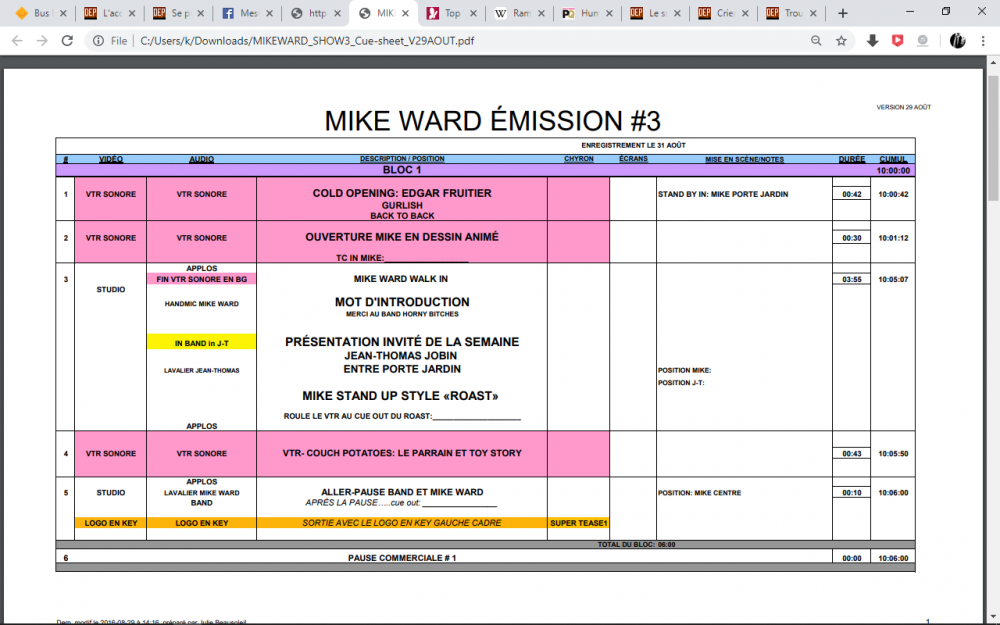Close the Hun tab

pyautogui.click(x=607, y=13)
